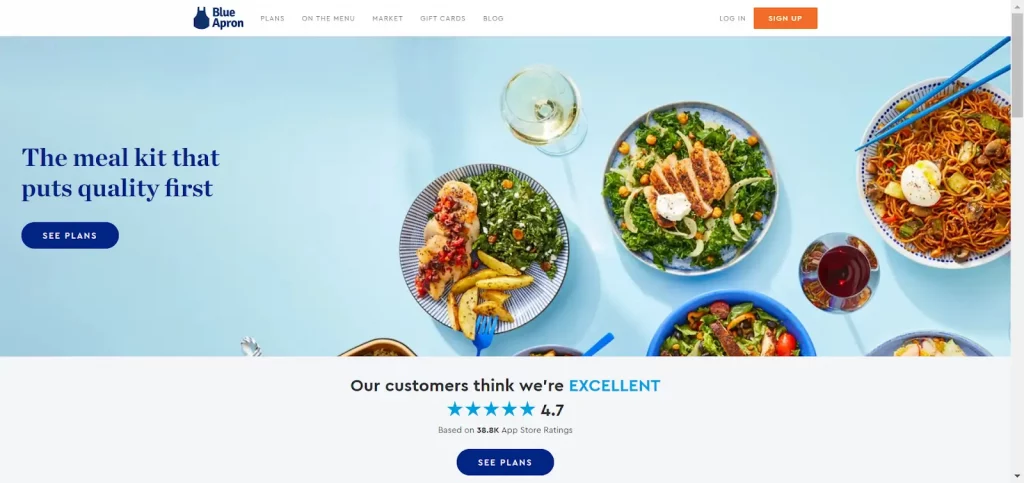Click the scrollbar up arrow

click(1017, 5)
